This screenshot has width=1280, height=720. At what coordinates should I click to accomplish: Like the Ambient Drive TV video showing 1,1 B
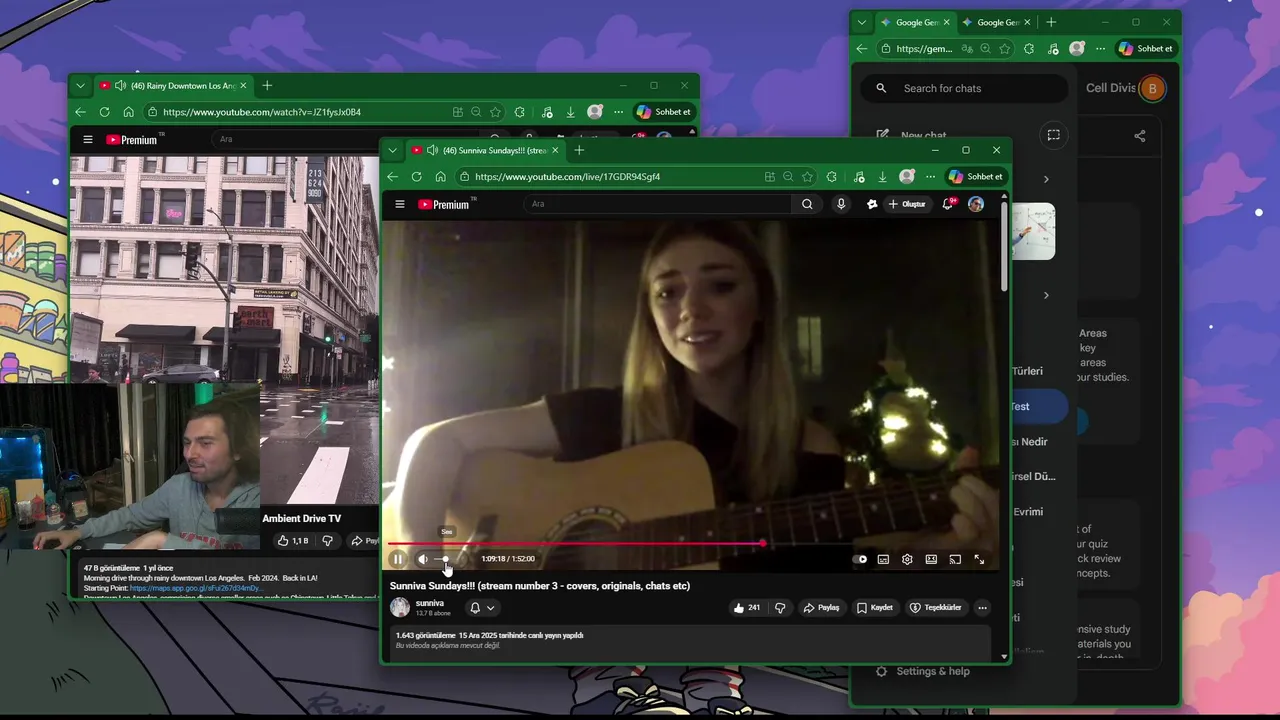(x=293, y=541)
